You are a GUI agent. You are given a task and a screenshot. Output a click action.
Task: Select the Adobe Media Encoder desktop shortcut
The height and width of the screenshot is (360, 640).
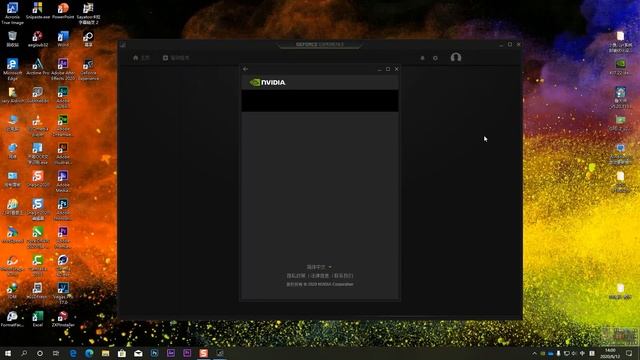tap(63, 181)
